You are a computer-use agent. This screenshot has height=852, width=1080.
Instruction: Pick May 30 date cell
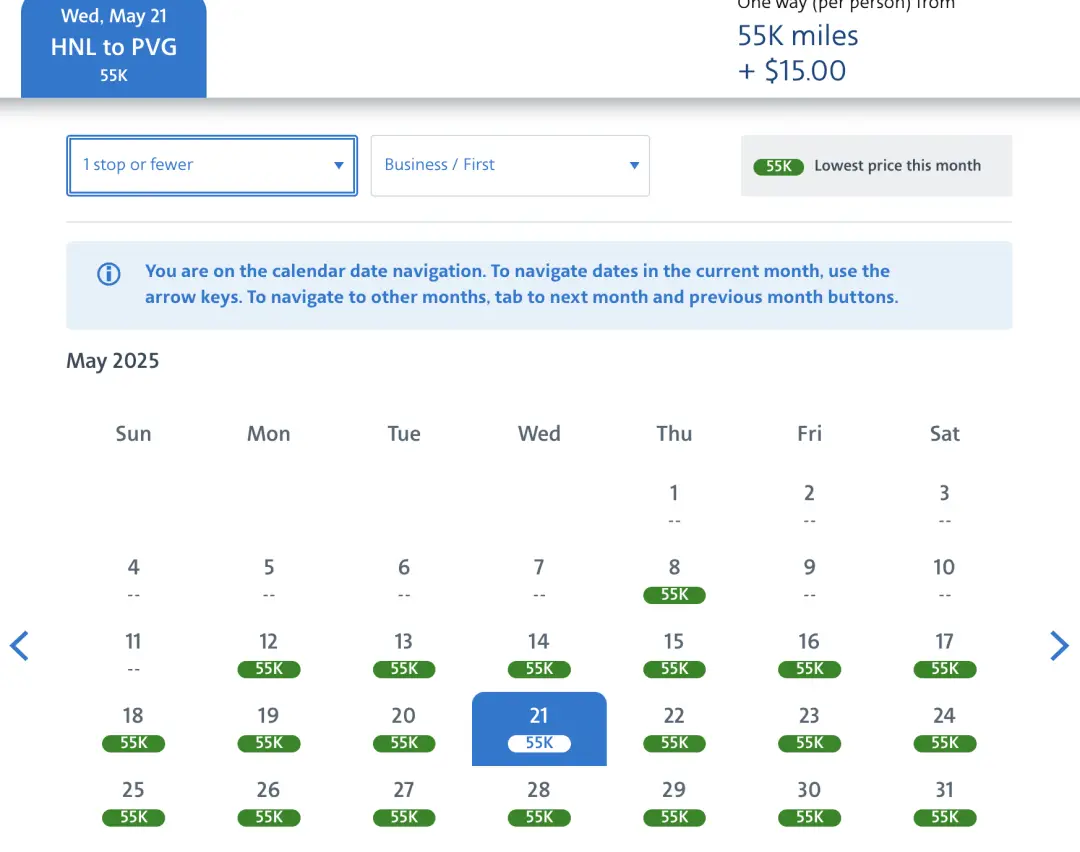click(x=809, y=802)
